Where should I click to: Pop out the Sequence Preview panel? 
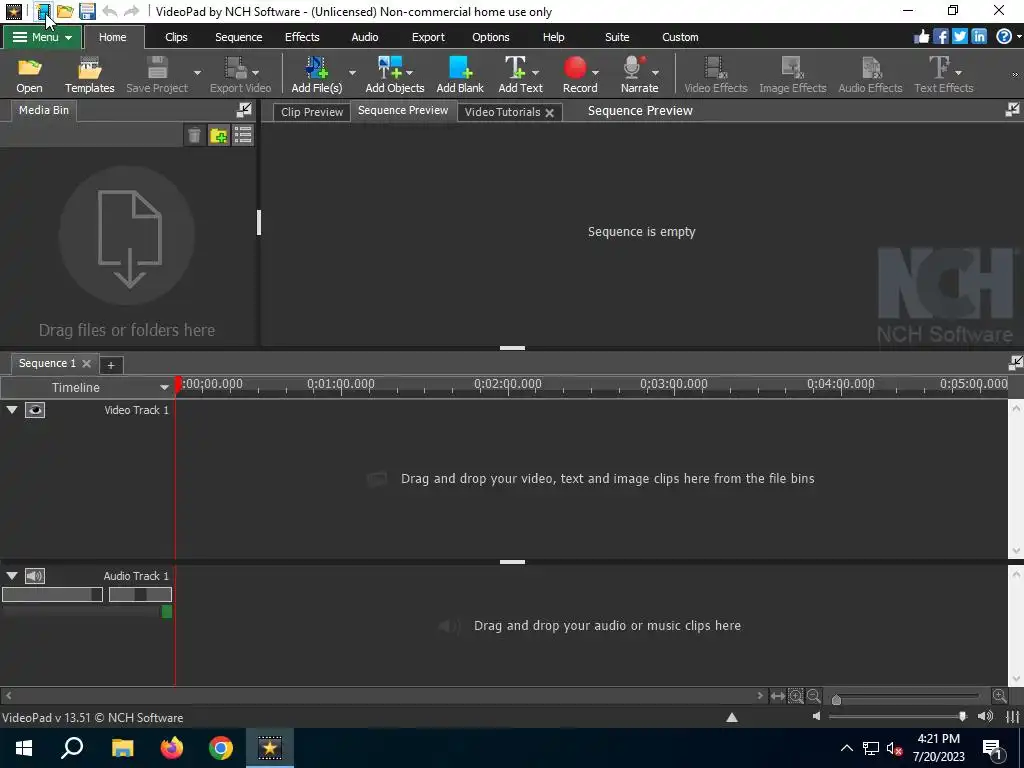coord(1012,110)
